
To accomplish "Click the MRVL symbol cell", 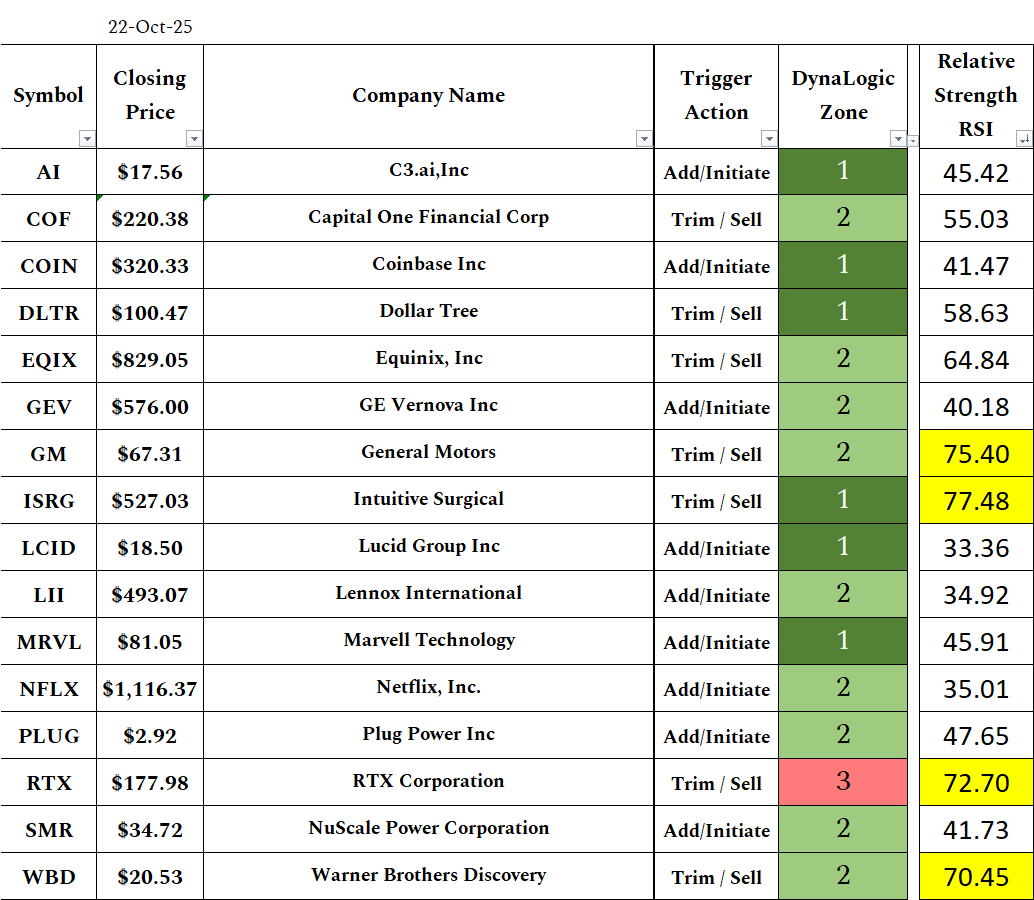I will 49,642.
